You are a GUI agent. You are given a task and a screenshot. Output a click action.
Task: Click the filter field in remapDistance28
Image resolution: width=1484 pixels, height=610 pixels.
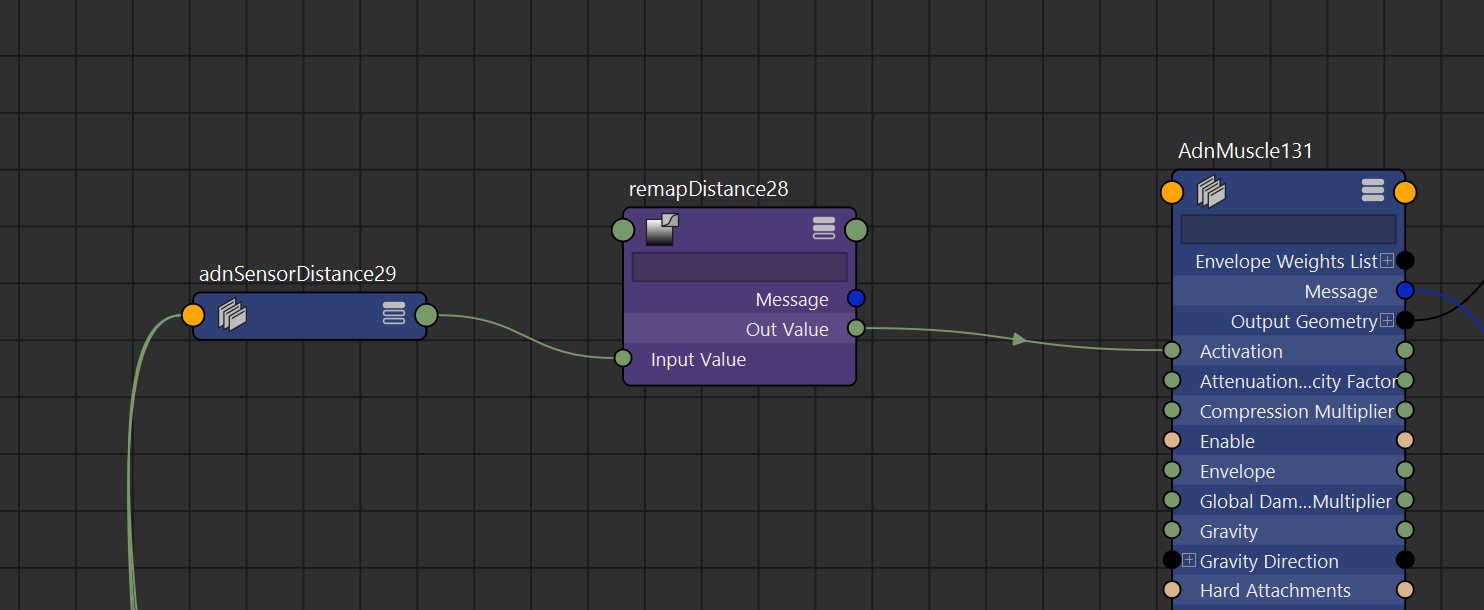[x=739, y=267]
